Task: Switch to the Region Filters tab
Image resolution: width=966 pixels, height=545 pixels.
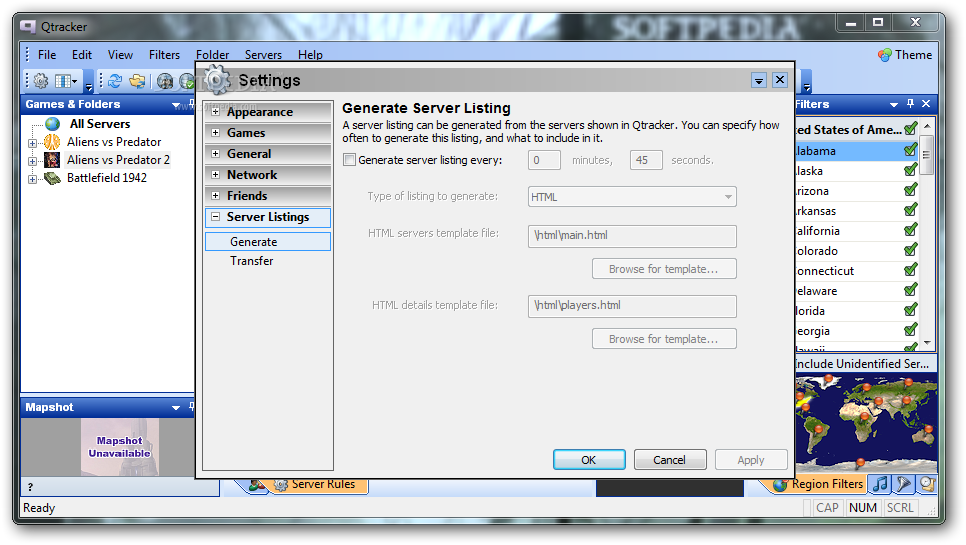Action: pyautogui.click(x=818, y=485)
